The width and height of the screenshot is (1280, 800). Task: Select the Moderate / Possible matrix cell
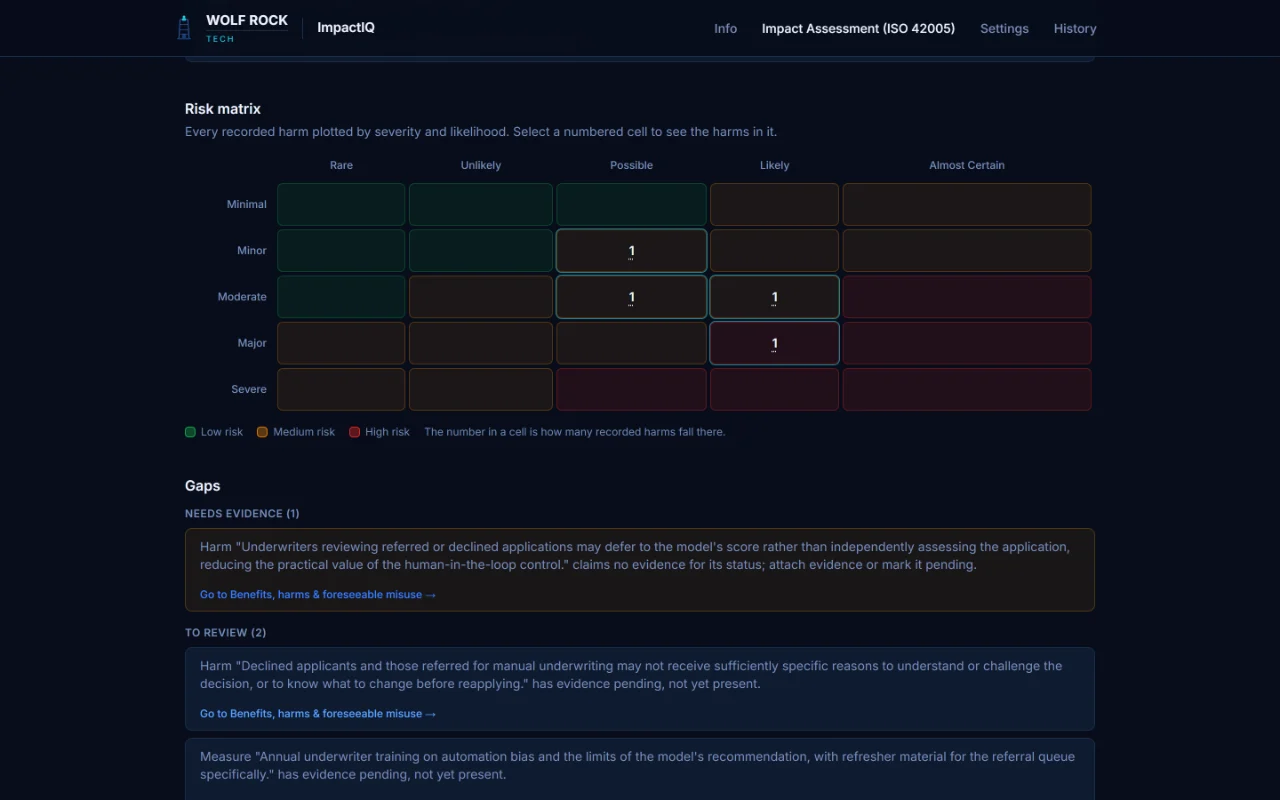click(x=631, y=297)
